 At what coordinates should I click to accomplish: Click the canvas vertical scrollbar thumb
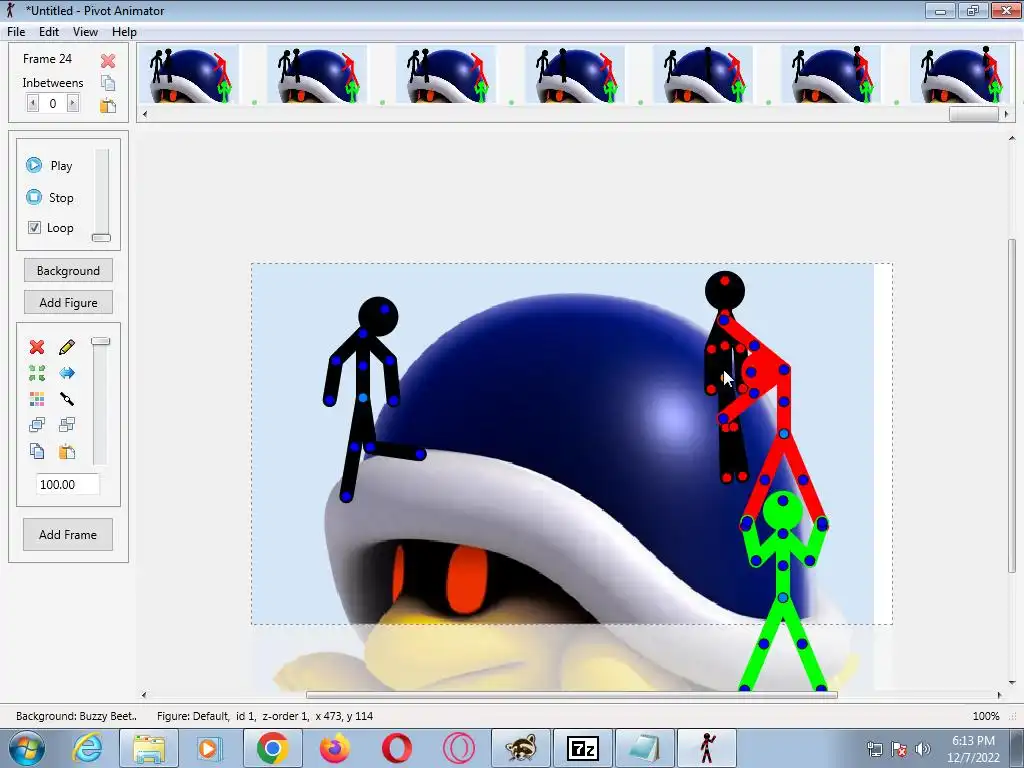1012,405
